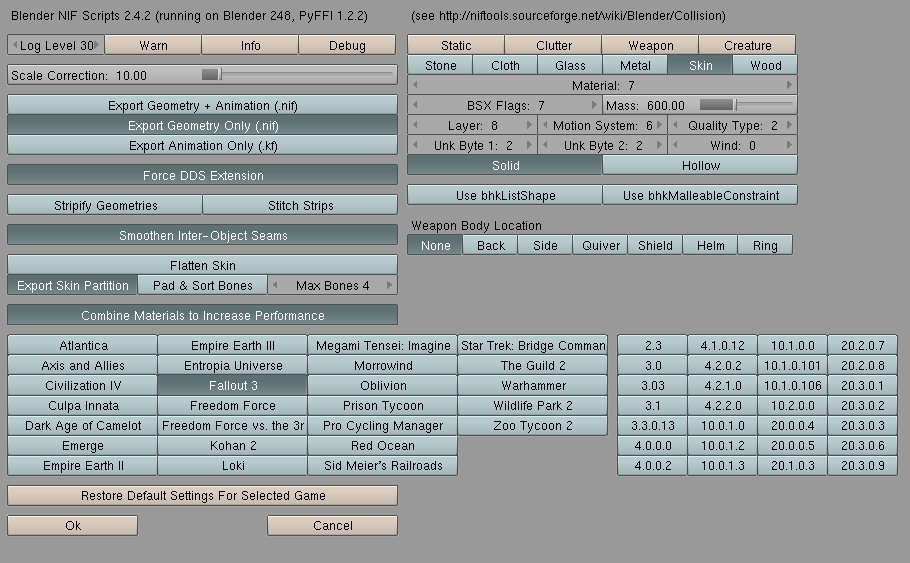This screenshot has height=563, width=910.
Task: Toggle Stitch Strips
Action: click(300, 205)
